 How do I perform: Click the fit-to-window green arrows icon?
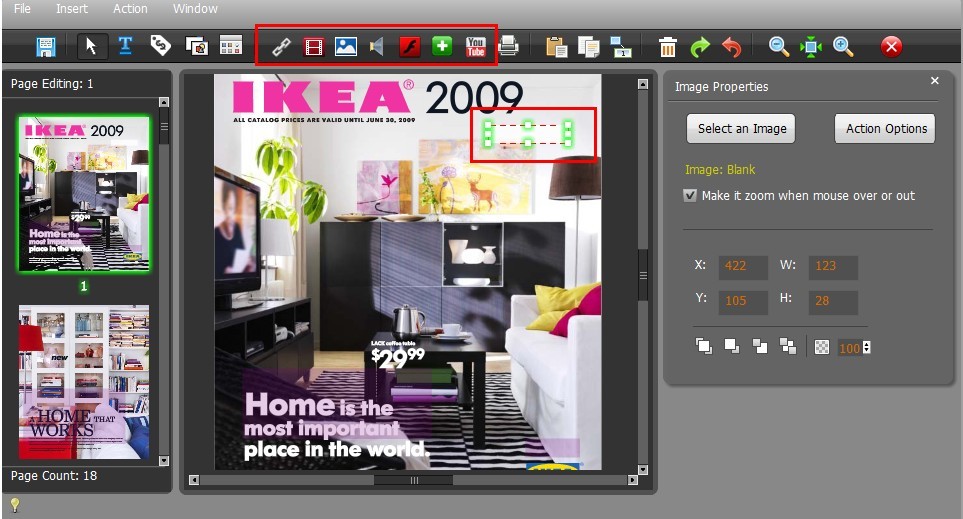811,47
